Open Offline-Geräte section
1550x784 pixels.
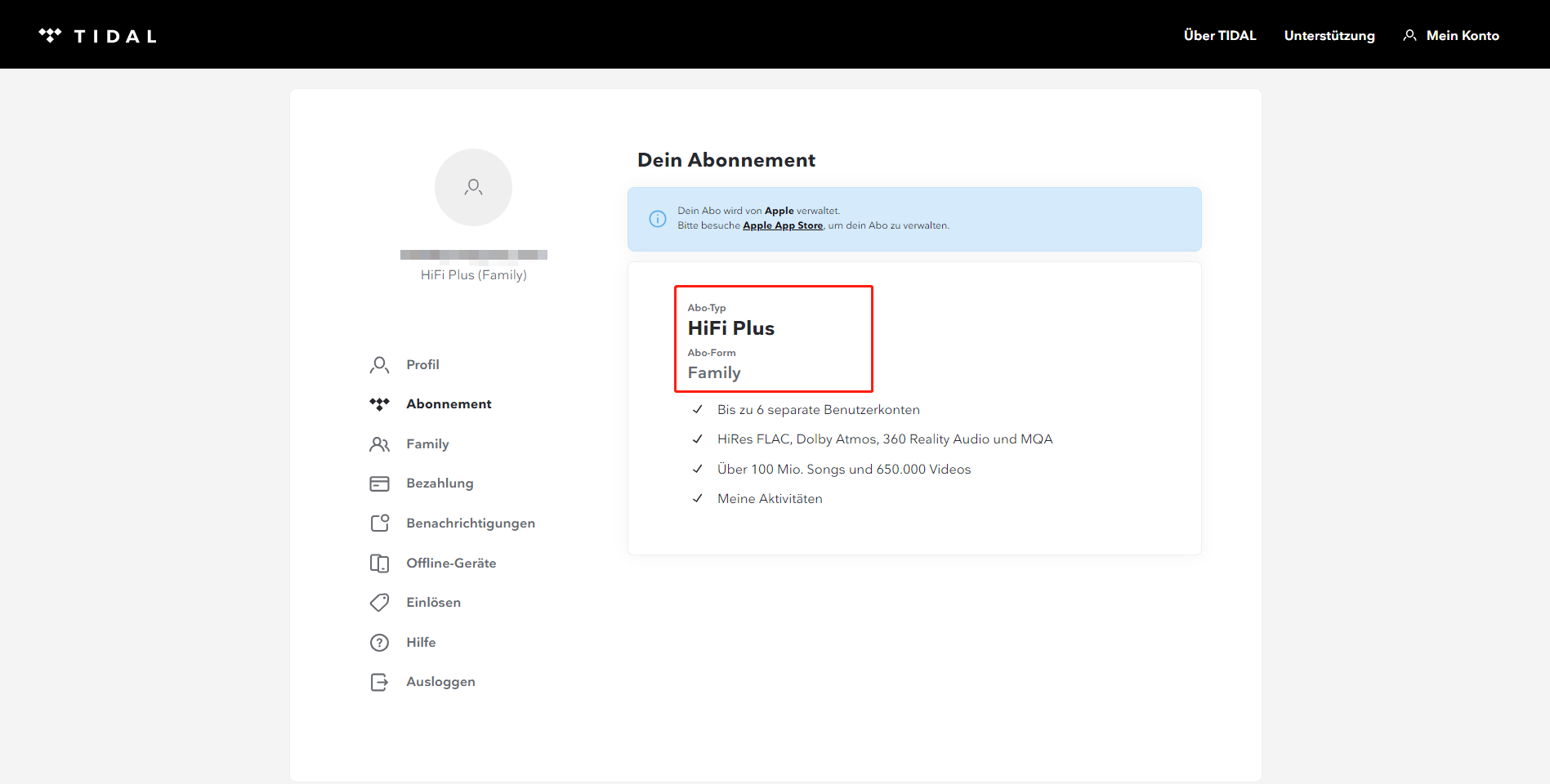tap(451, 563)
